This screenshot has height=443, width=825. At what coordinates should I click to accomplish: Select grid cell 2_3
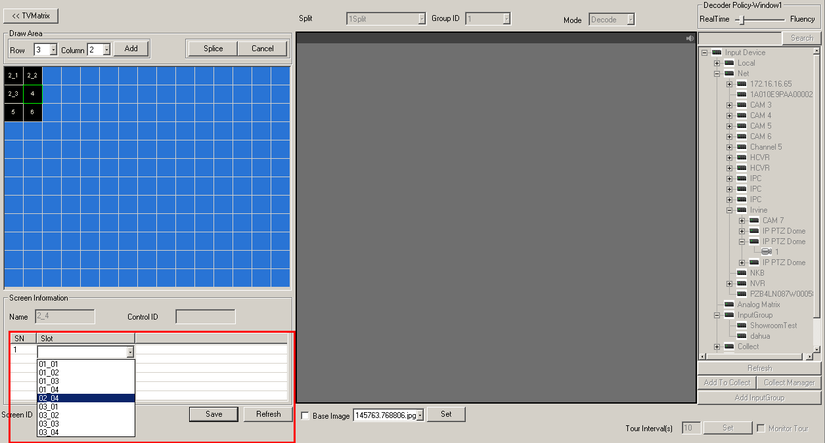tap(13, 94)
